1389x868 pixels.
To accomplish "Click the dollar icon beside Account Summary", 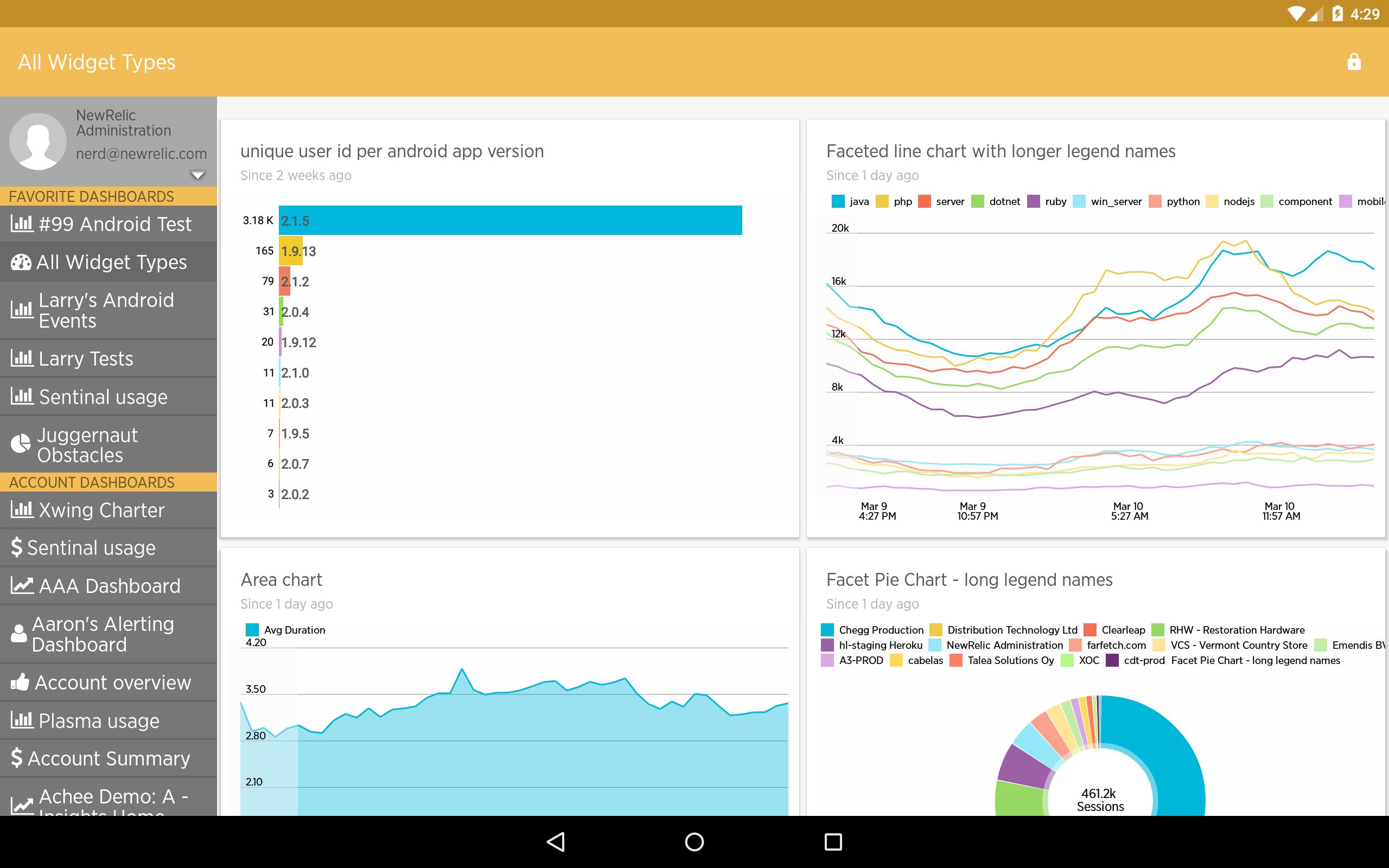I will [17, 758].
